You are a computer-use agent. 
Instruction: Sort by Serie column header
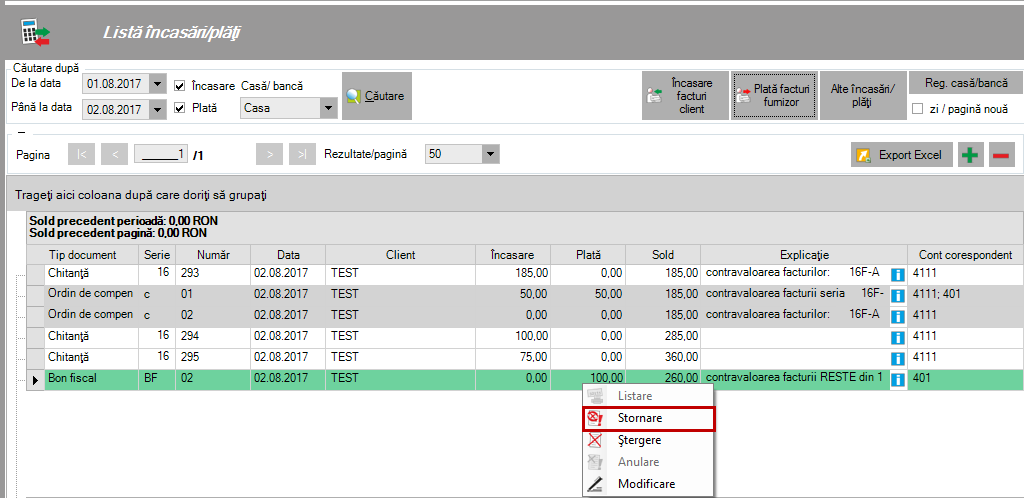[x=157, y=255]
